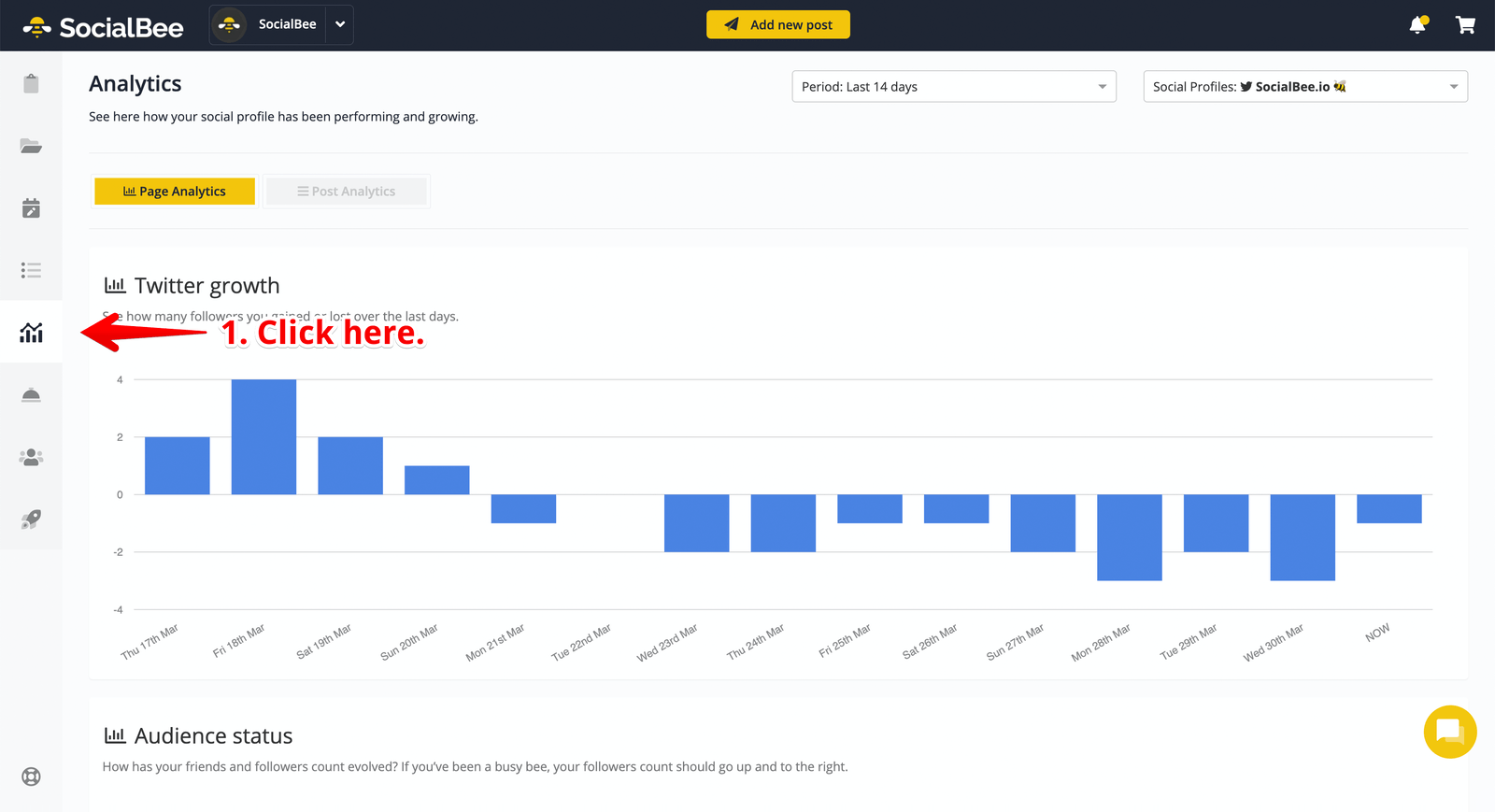Go to the SocialBee logo home
Image resolution: width=1495 pixels, height=812 pixels.
tap(103, 27)
